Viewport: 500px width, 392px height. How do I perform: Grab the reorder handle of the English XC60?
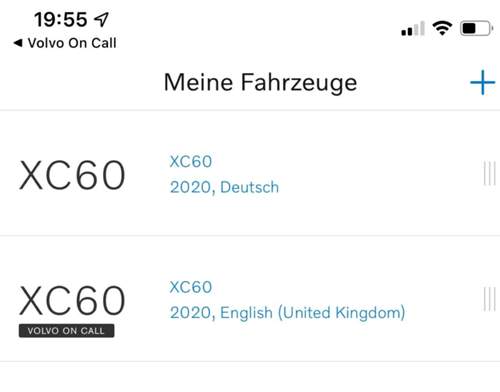click(489, 299)
